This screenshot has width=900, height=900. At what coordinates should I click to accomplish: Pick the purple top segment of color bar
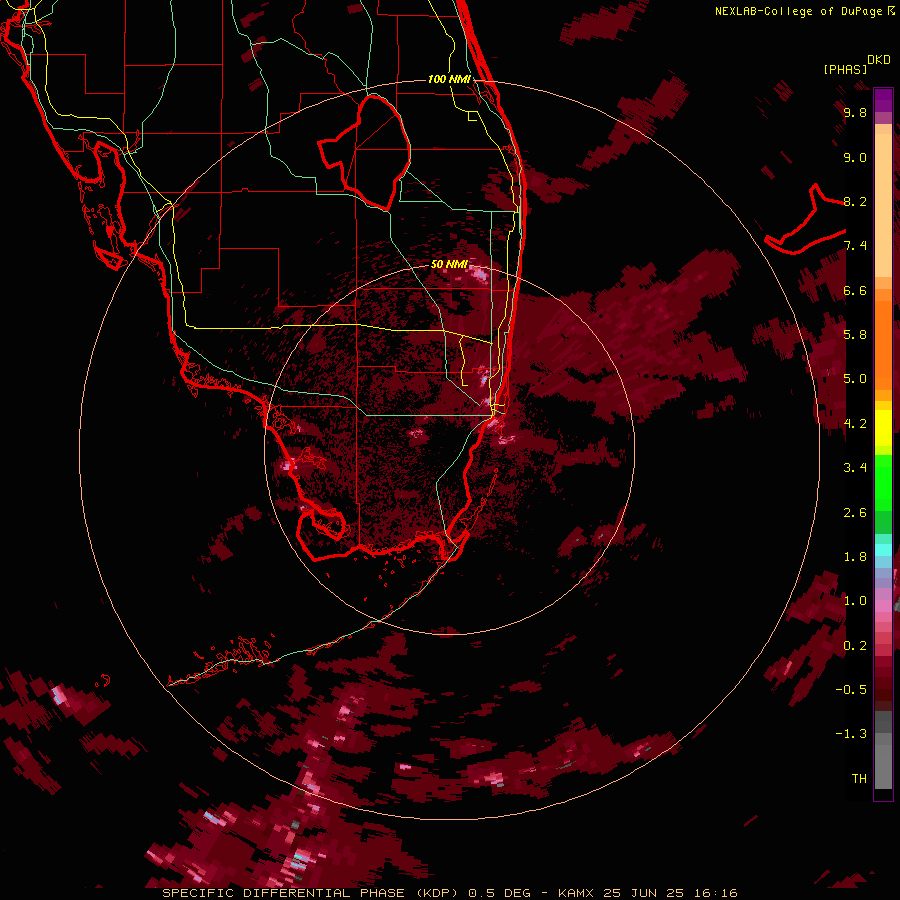[883, 100]
